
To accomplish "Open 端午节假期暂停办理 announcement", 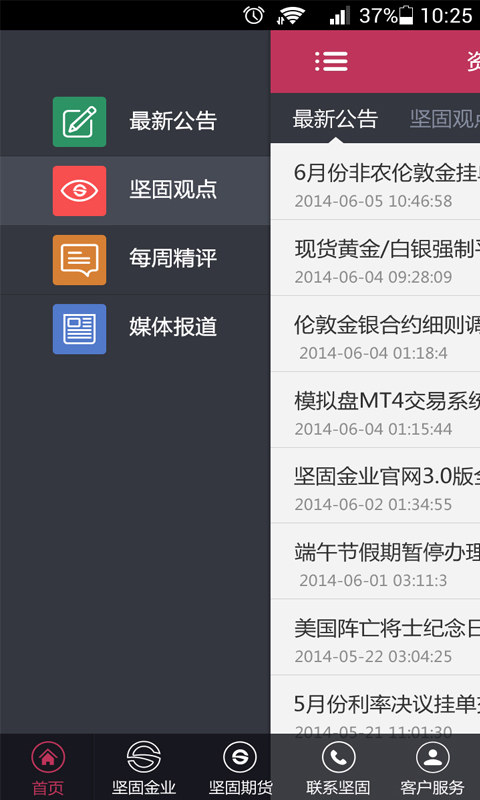I will click(375, 561).
